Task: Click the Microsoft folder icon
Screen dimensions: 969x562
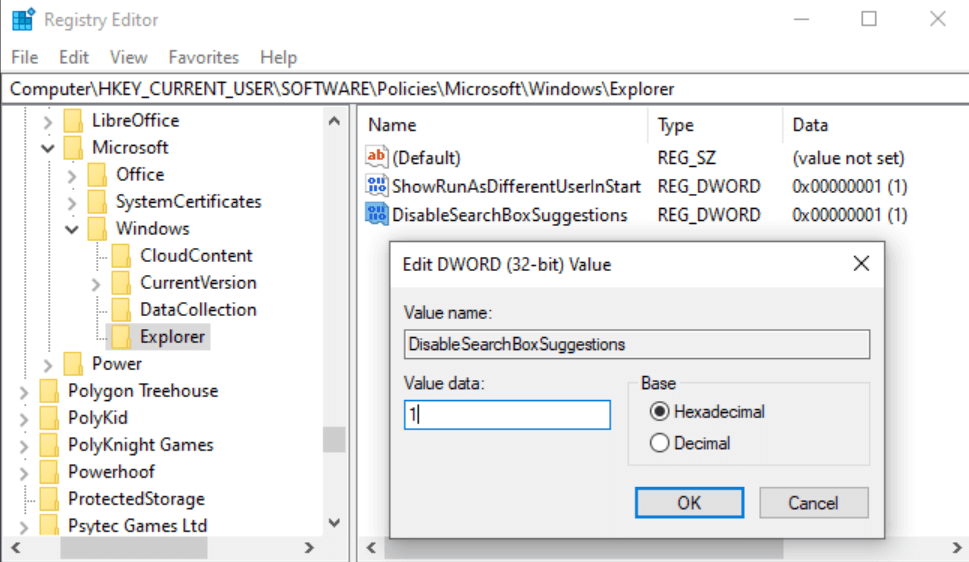Action: (73, 148)
